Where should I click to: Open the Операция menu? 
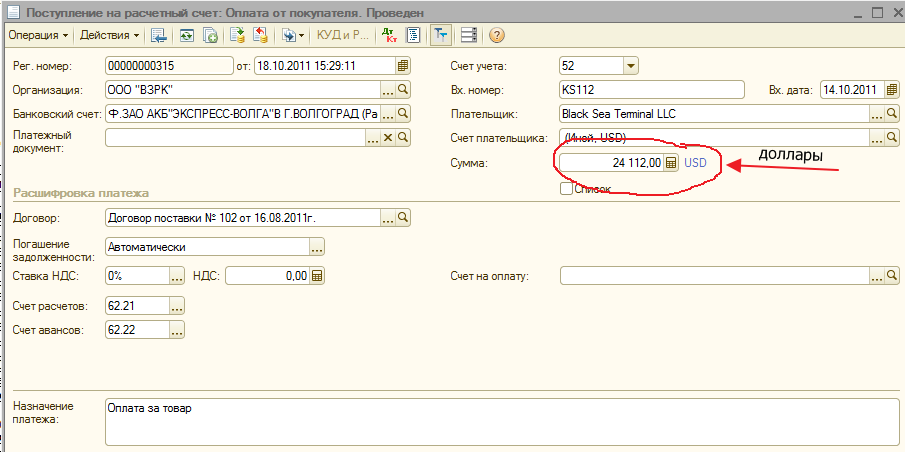38,35
